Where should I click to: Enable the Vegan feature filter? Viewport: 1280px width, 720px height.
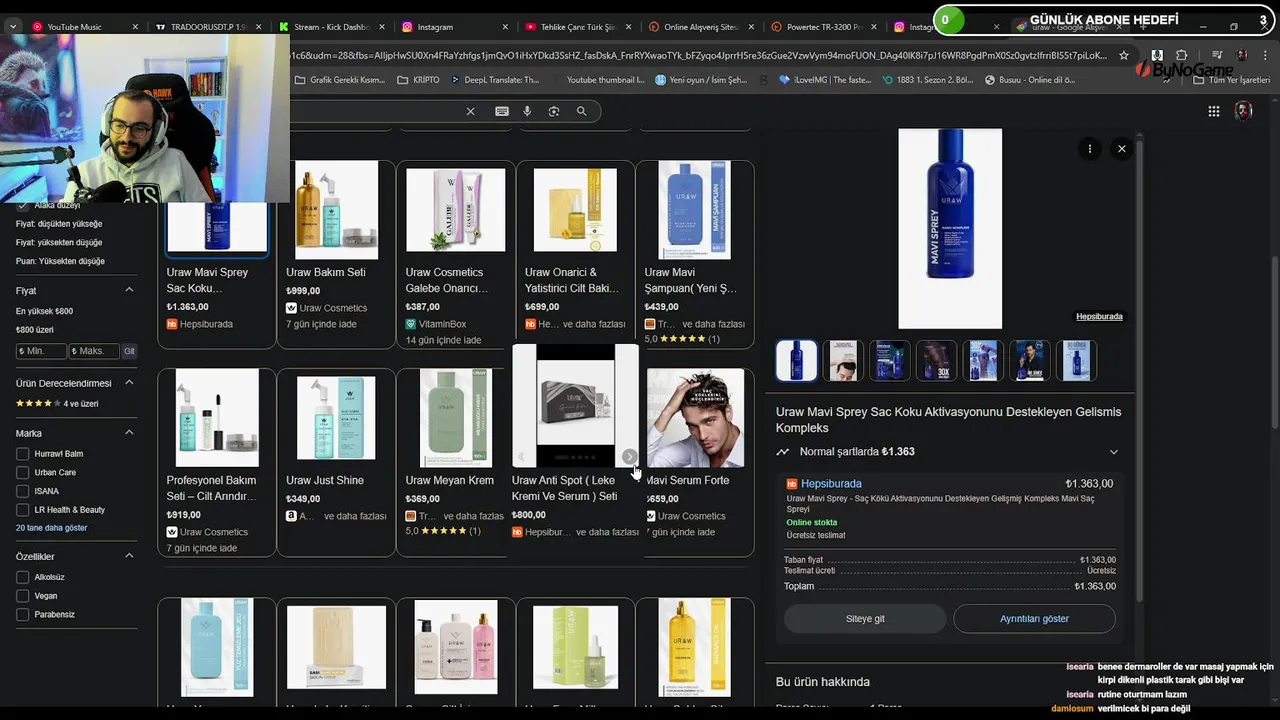23,596
